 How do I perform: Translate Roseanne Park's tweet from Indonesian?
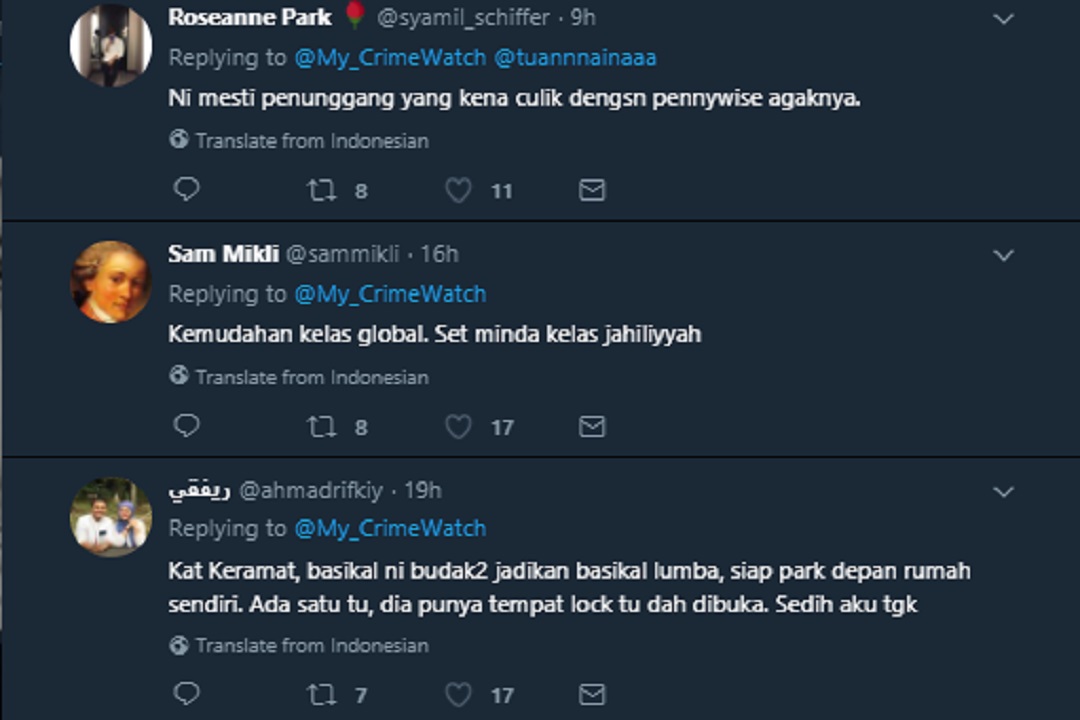click(x=311, y=141)
